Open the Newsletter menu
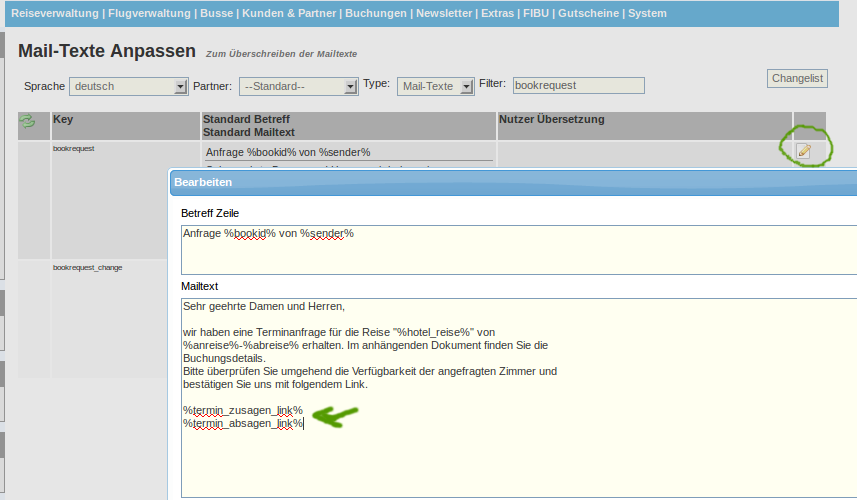Viewport: 857px width, 500px height. (446, 14)
